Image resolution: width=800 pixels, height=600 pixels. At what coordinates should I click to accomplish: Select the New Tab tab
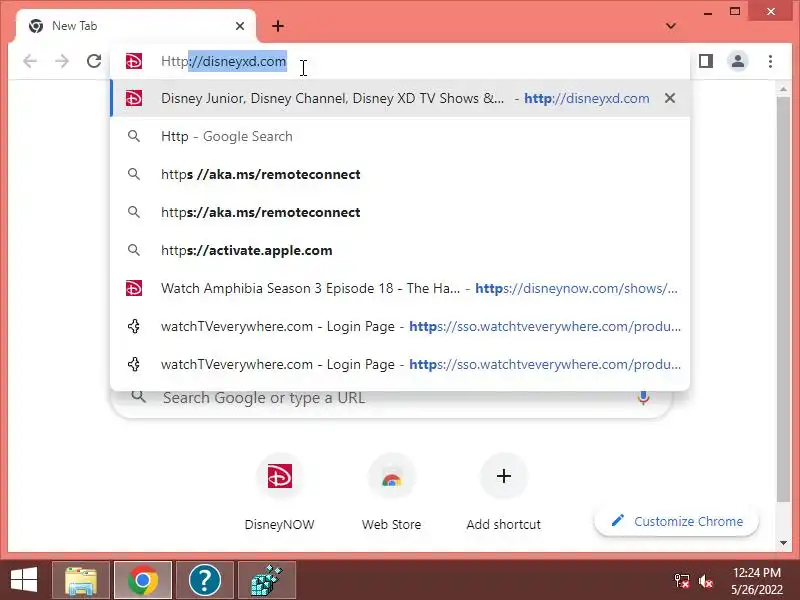[136, 26]
